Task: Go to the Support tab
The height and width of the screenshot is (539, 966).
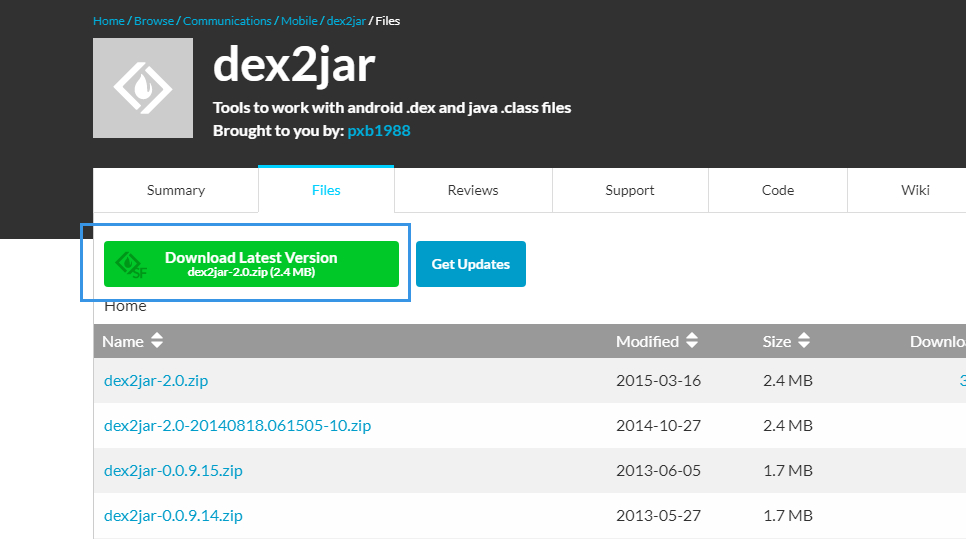Action: click(x=630, y=190)
